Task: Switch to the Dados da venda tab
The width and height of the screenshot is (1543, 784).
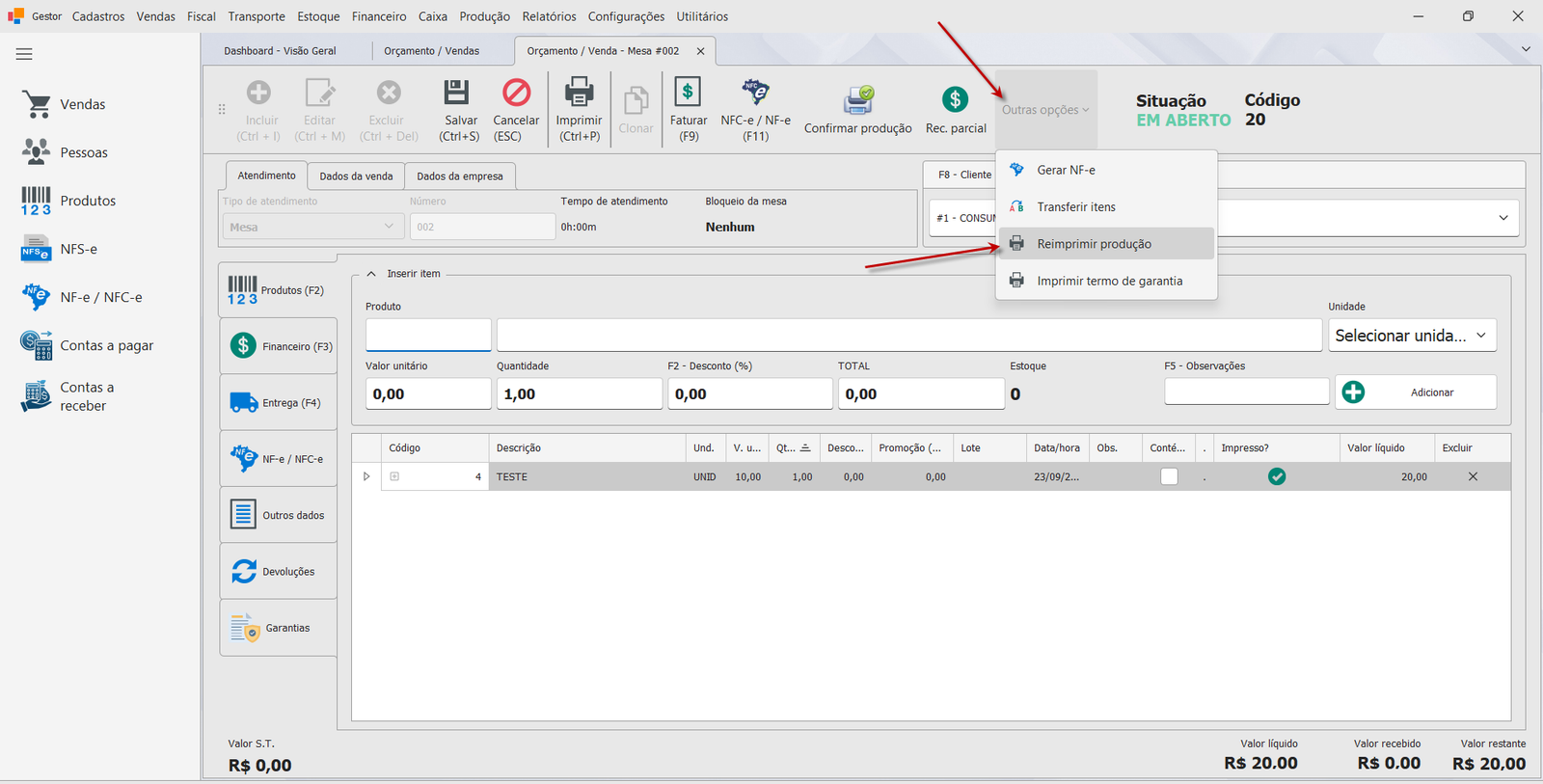Action: pos(356,176)
